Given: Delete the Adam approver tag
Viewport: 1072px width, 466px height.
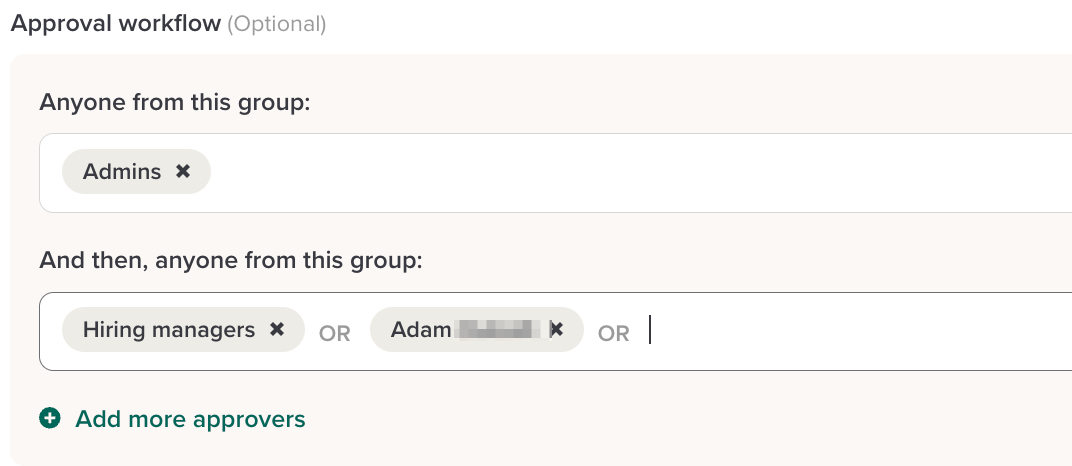Looking at the screenshot, I should (x=557, y=329).
